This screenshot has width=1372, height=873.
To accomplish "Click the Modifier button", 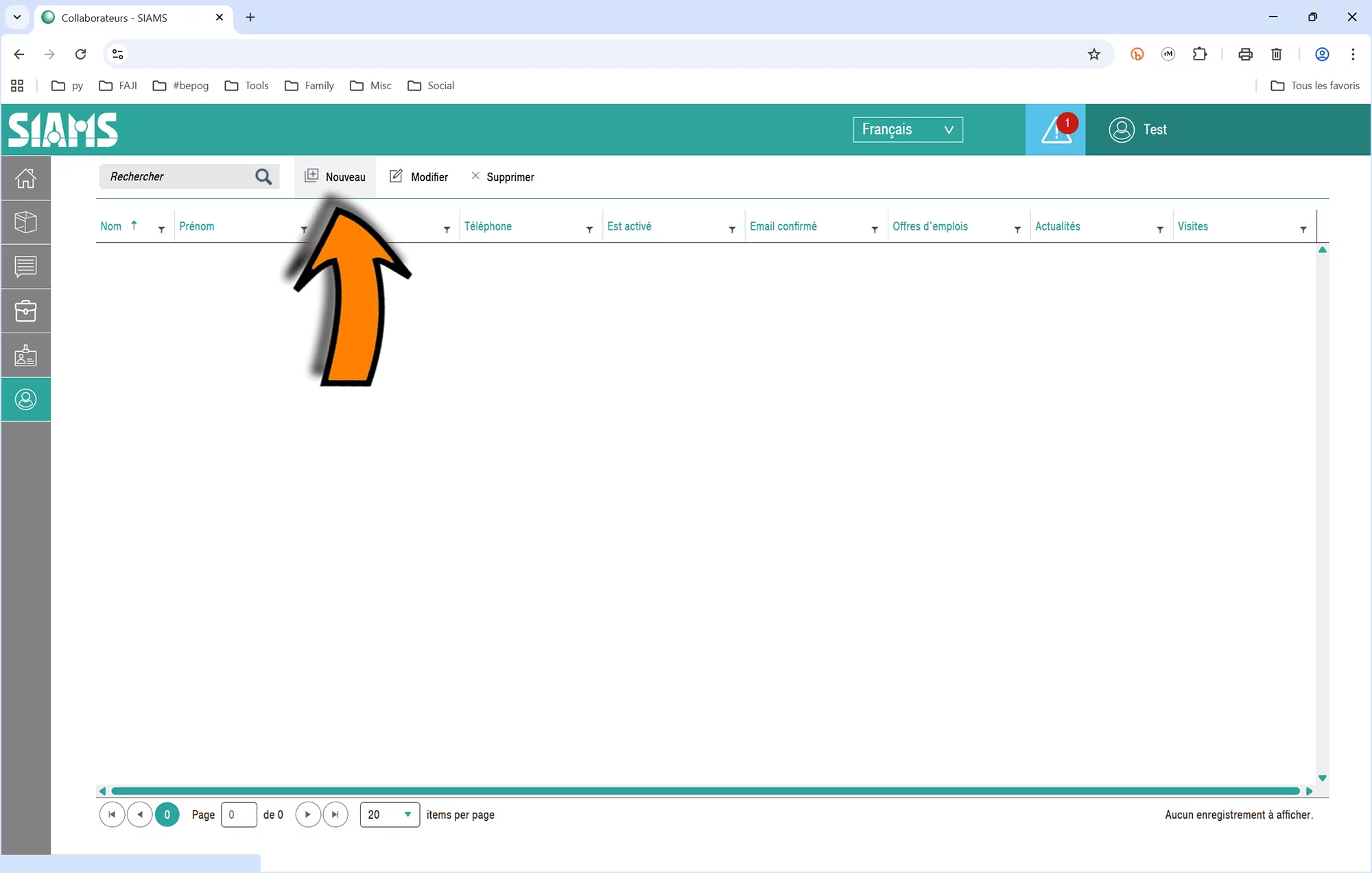I will click(419, 177).
